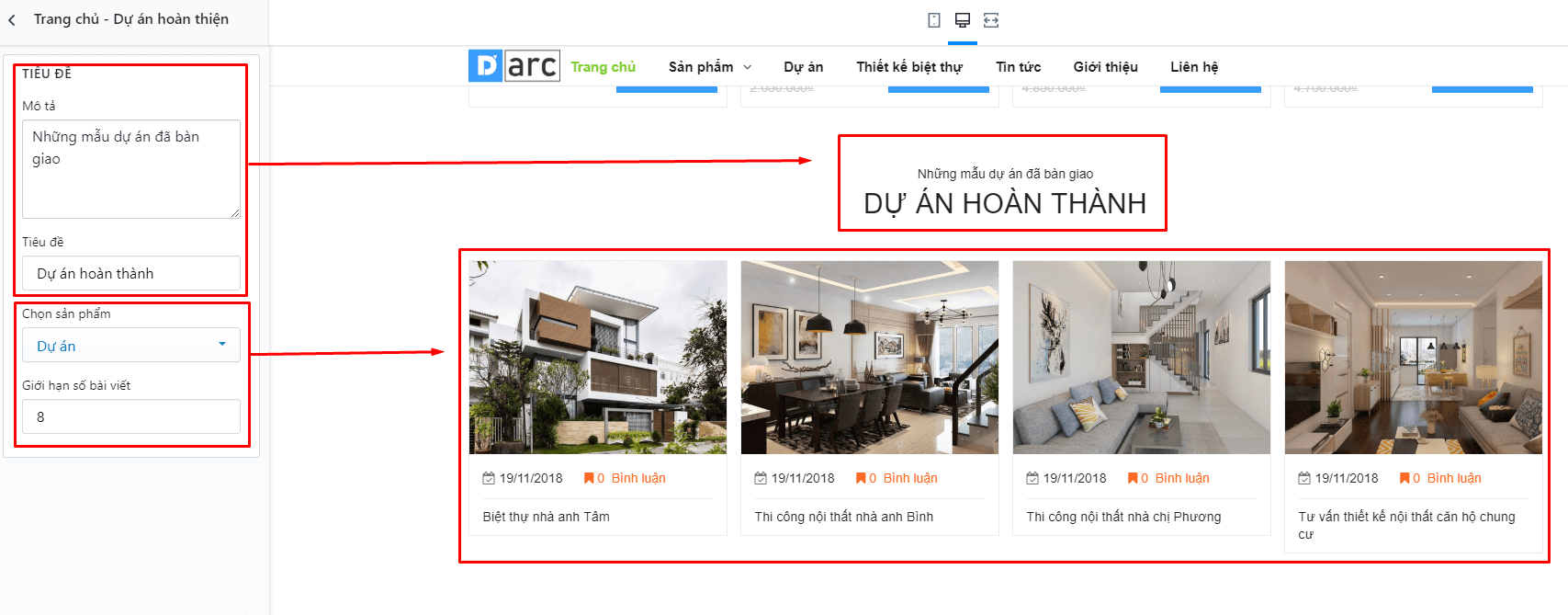Click calendar icon on Biệt thự nhà anh Tâm card
The image size is (1568, 615).
point(489,478)
